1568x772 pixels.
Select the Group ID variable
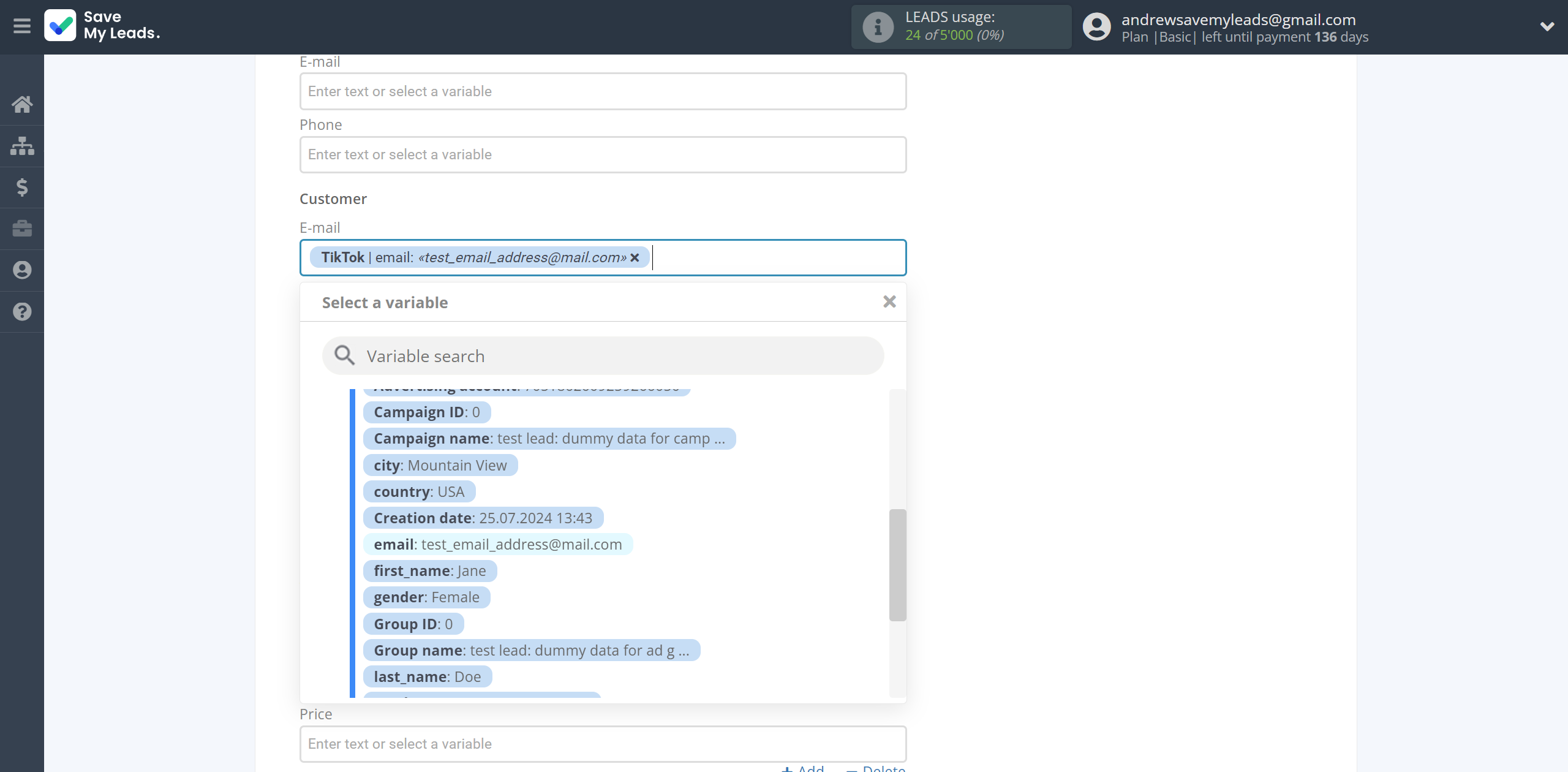[x=413, y=624]
